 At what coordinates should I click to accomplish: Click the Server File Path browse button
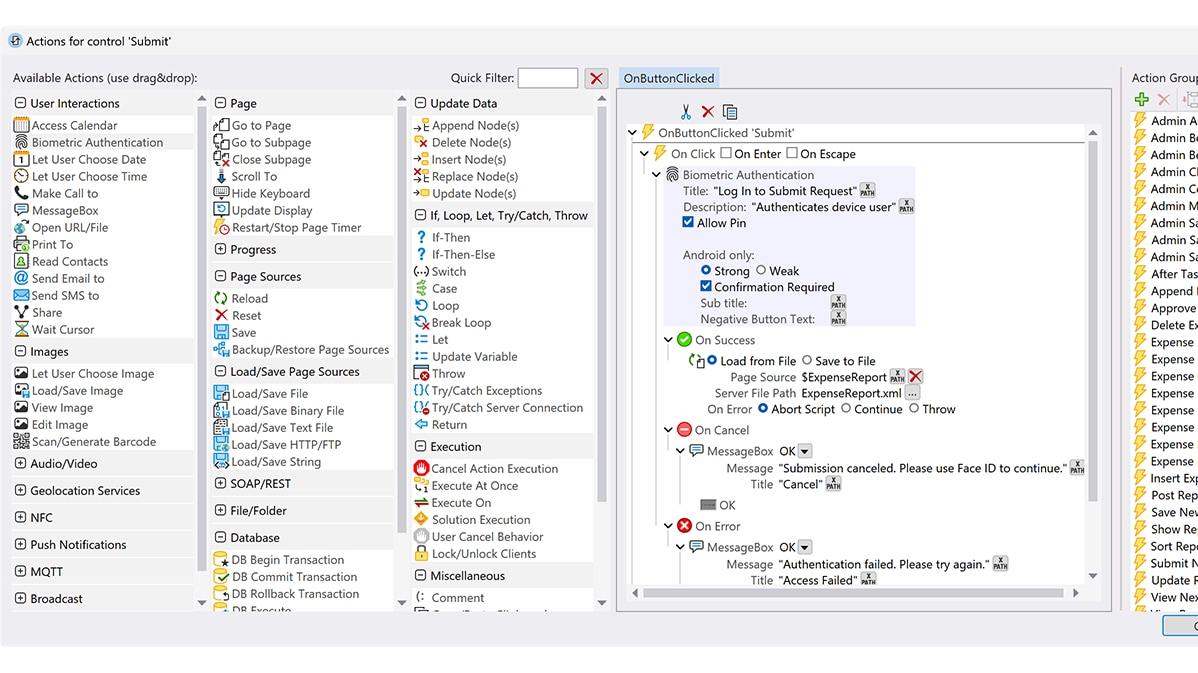(x=912, y=394)
